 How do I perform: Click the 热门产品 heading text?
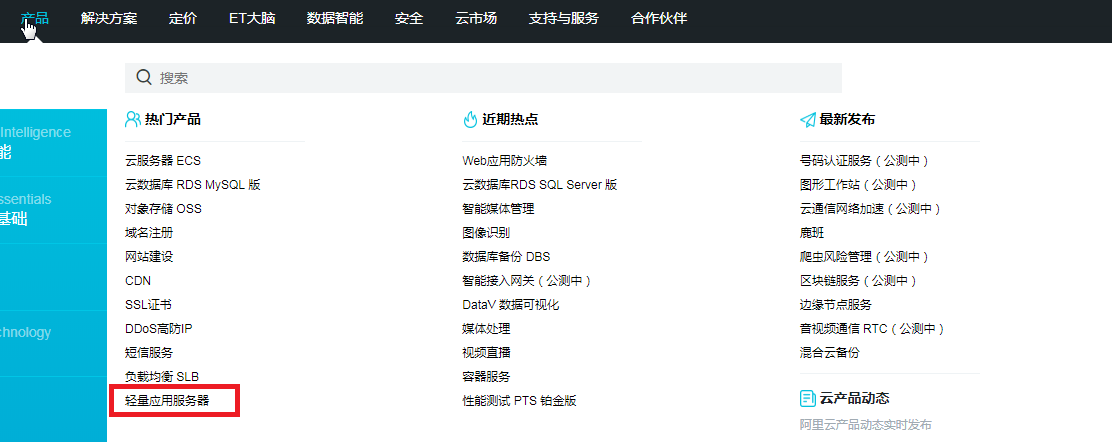[x=173, y=119]
